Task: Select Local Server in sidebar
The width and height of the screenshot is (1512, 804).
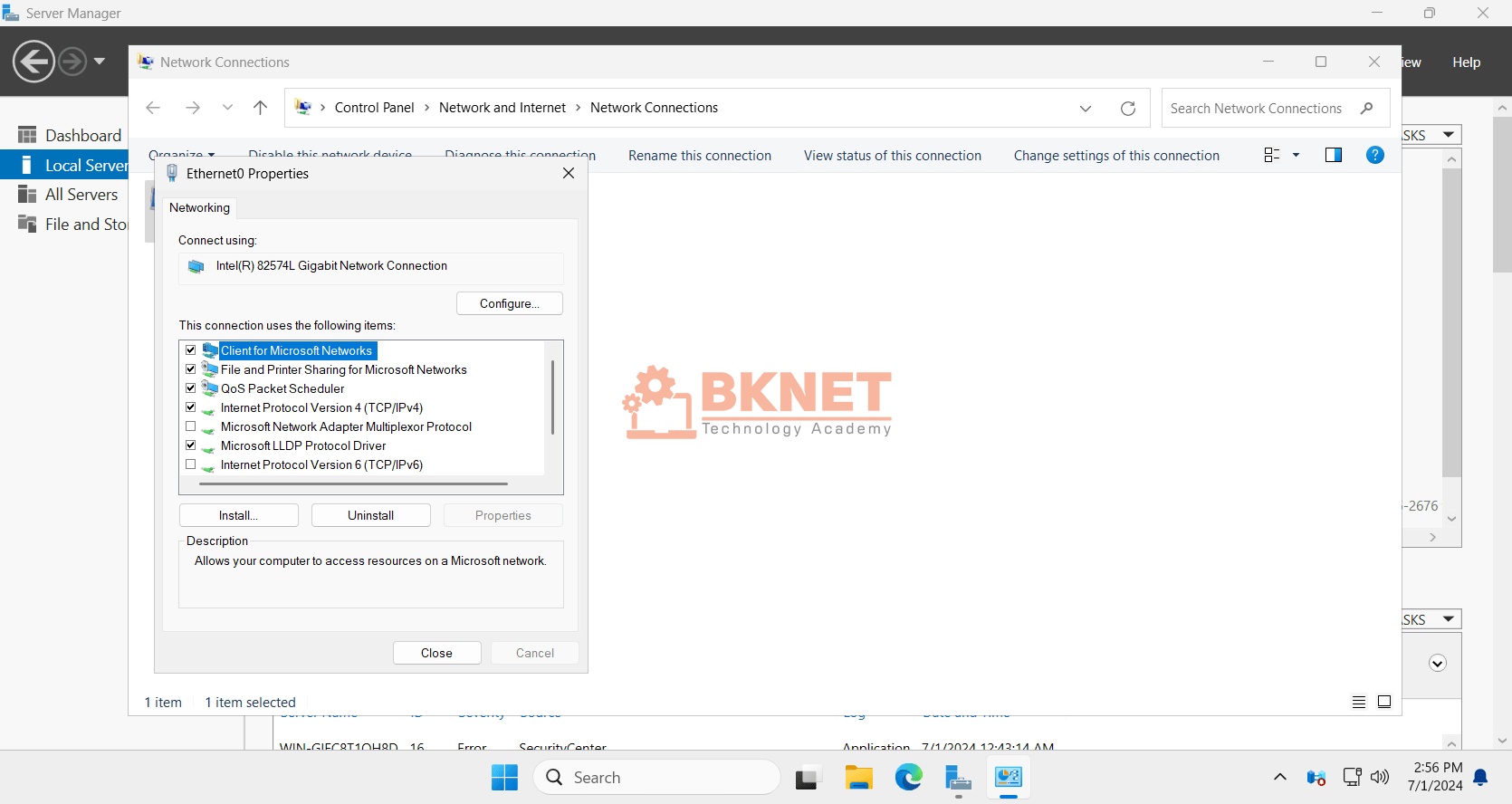Action: point(65,165)
